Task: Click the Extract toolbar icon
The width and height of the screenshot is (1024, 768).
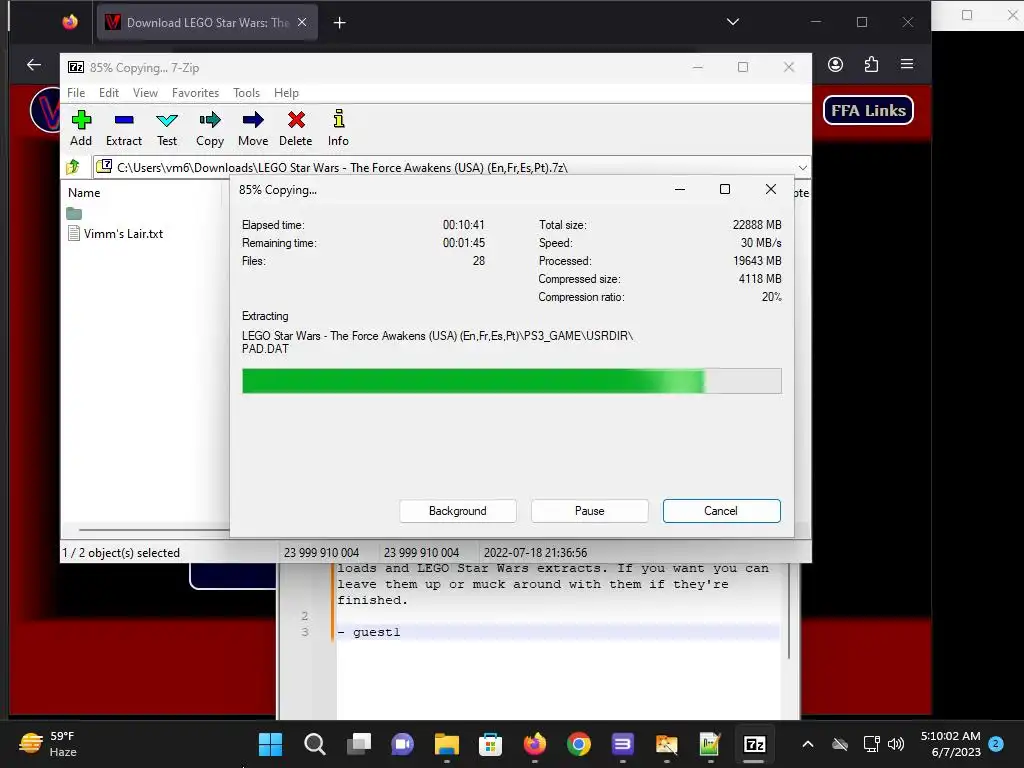Action: (x=123, y=128)
